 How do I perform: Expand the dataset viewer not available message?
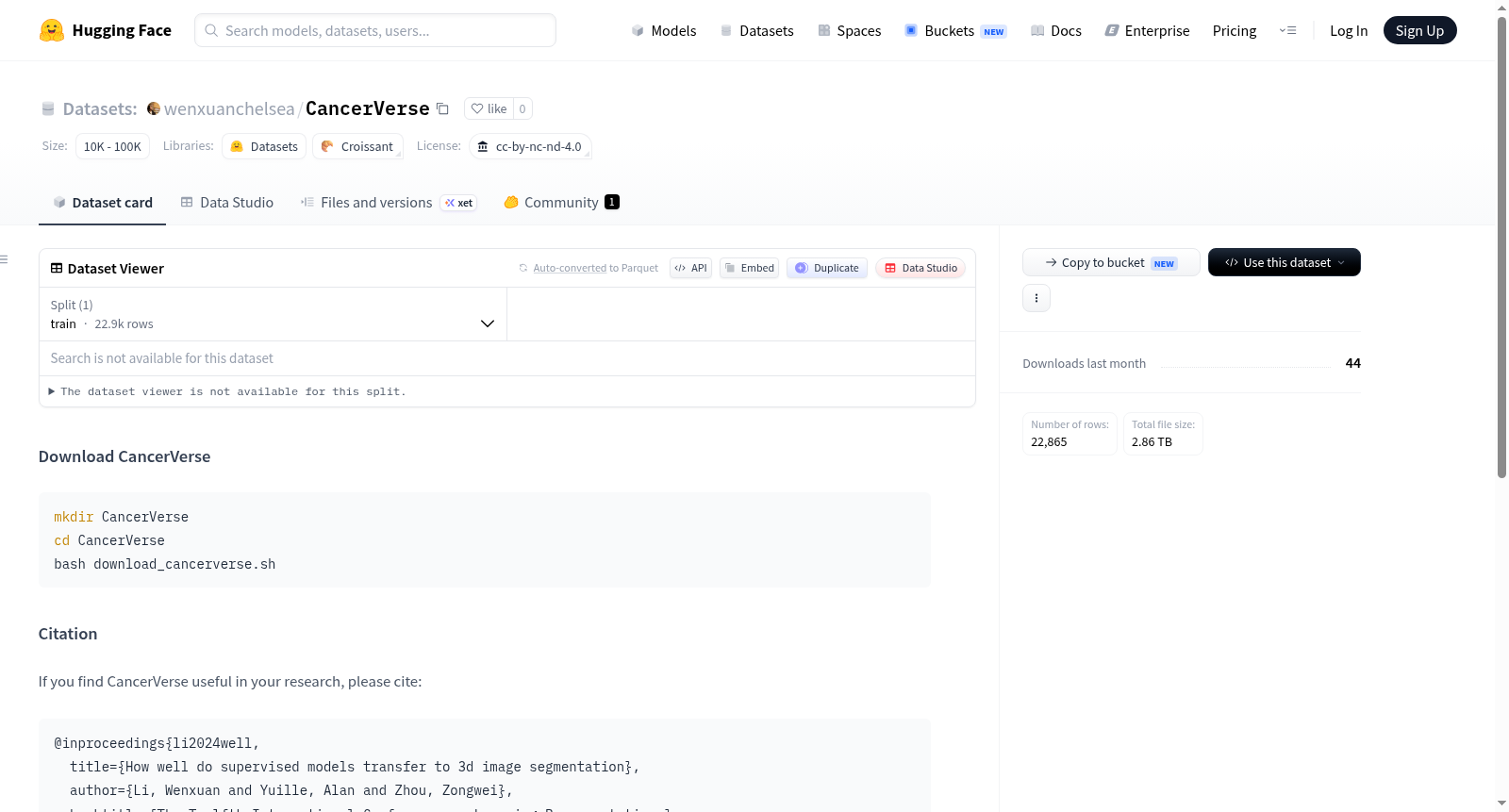227,391
